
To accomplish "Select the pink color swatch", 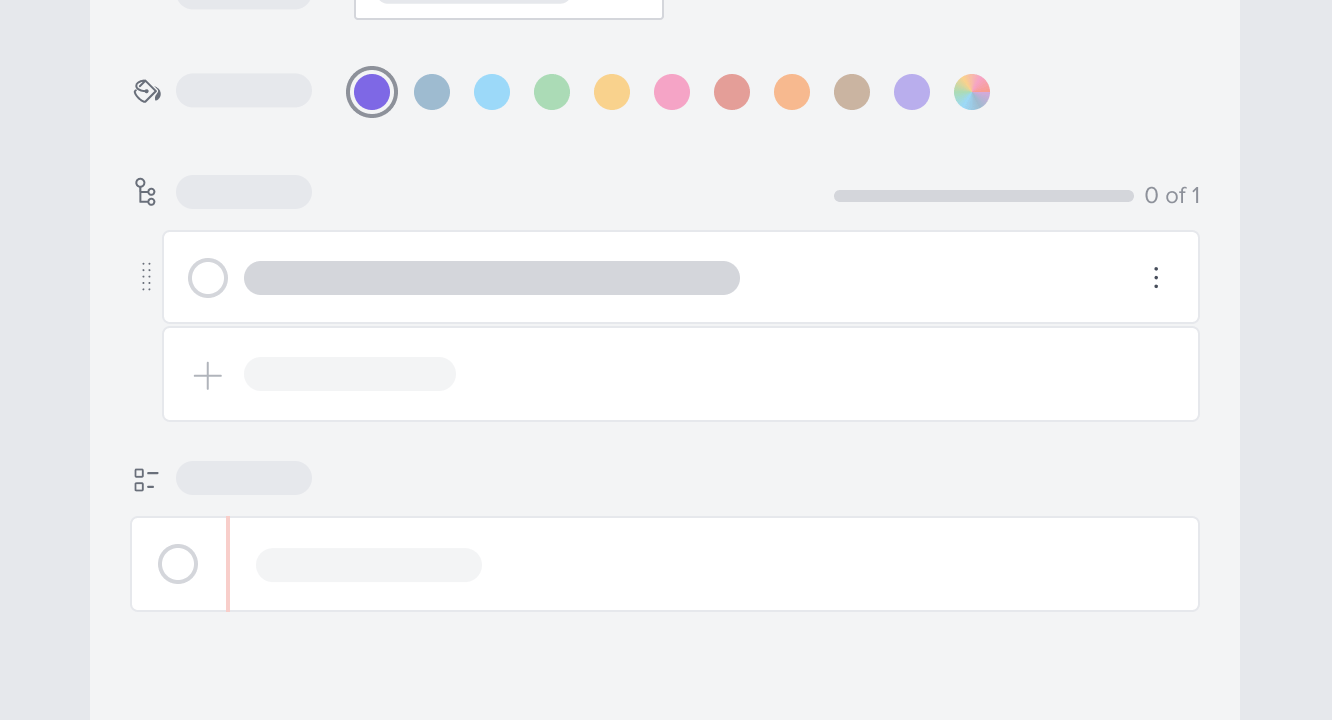I will point(672,91).
